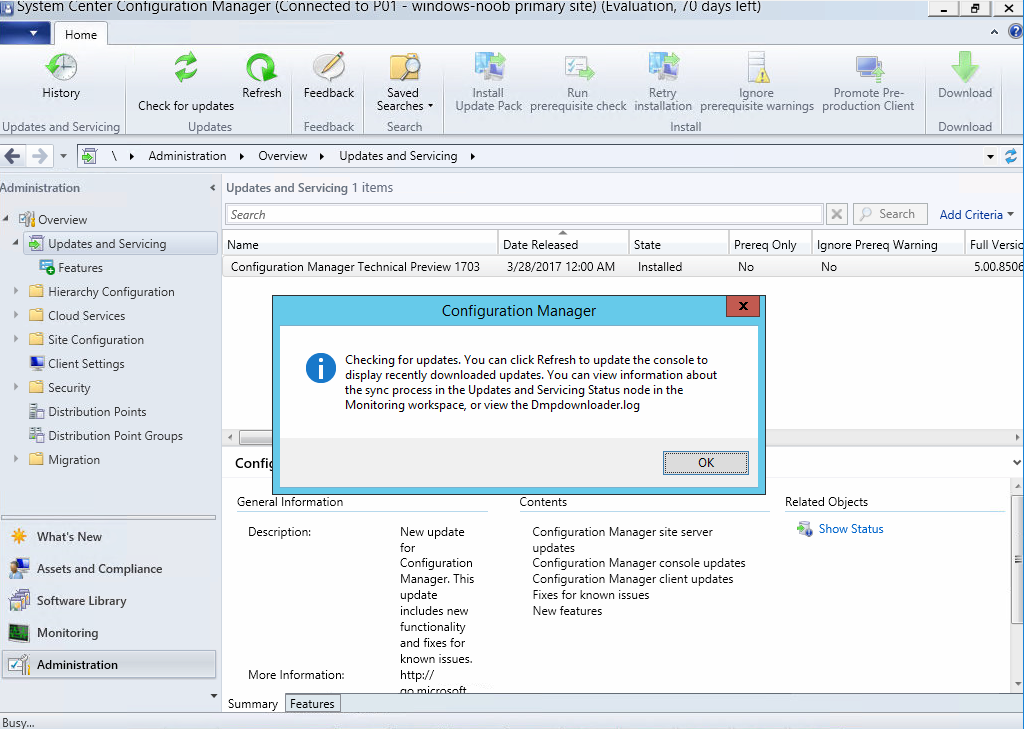Close the Configuration Manager dialog
Image resolution: width=1024 pixels, height=729 pixels.
tap(743, 306)
